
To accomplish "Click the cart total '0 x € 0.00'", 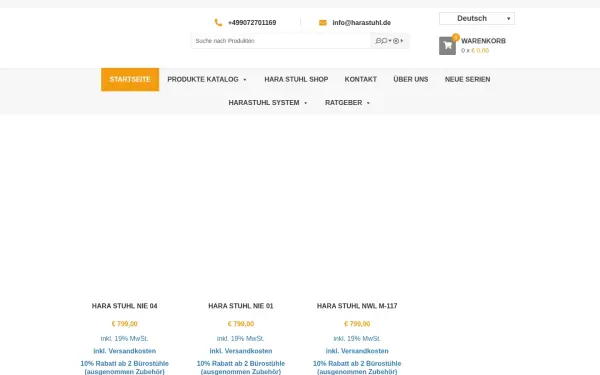I will 475,51.
